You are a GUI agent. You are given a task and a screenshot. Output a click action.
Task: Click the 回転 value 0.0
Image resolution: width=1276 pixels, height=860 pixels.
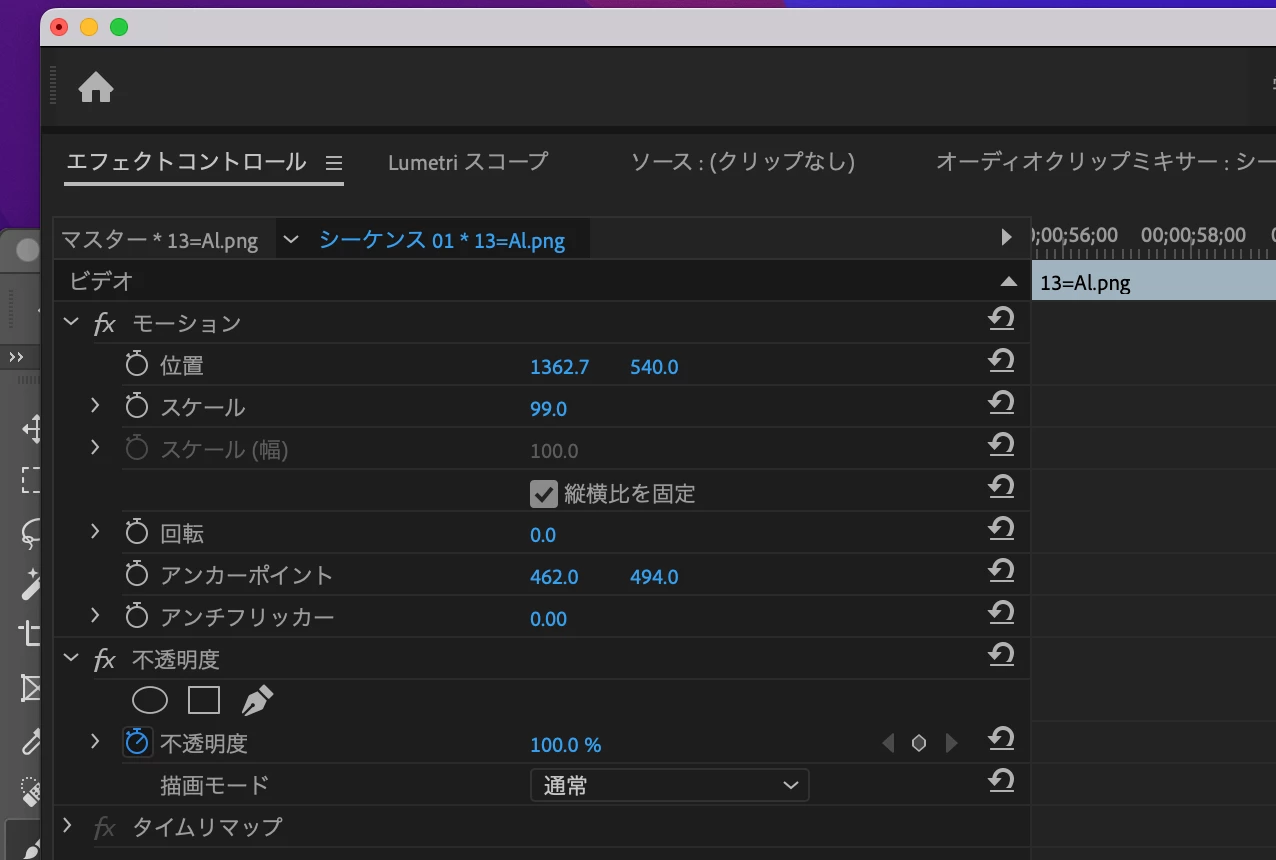[543, 535]
